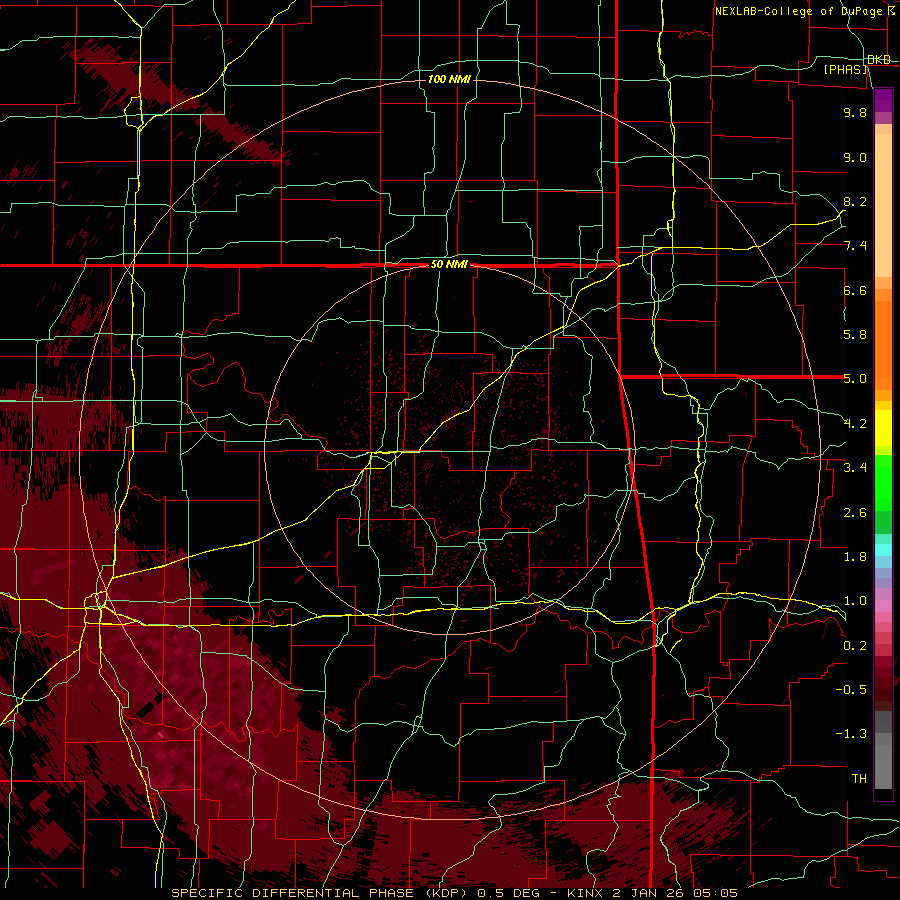Click the -1.3 value on the color scale
The height and width of the screenshot is (900, 900).
(x=851, y=734)
